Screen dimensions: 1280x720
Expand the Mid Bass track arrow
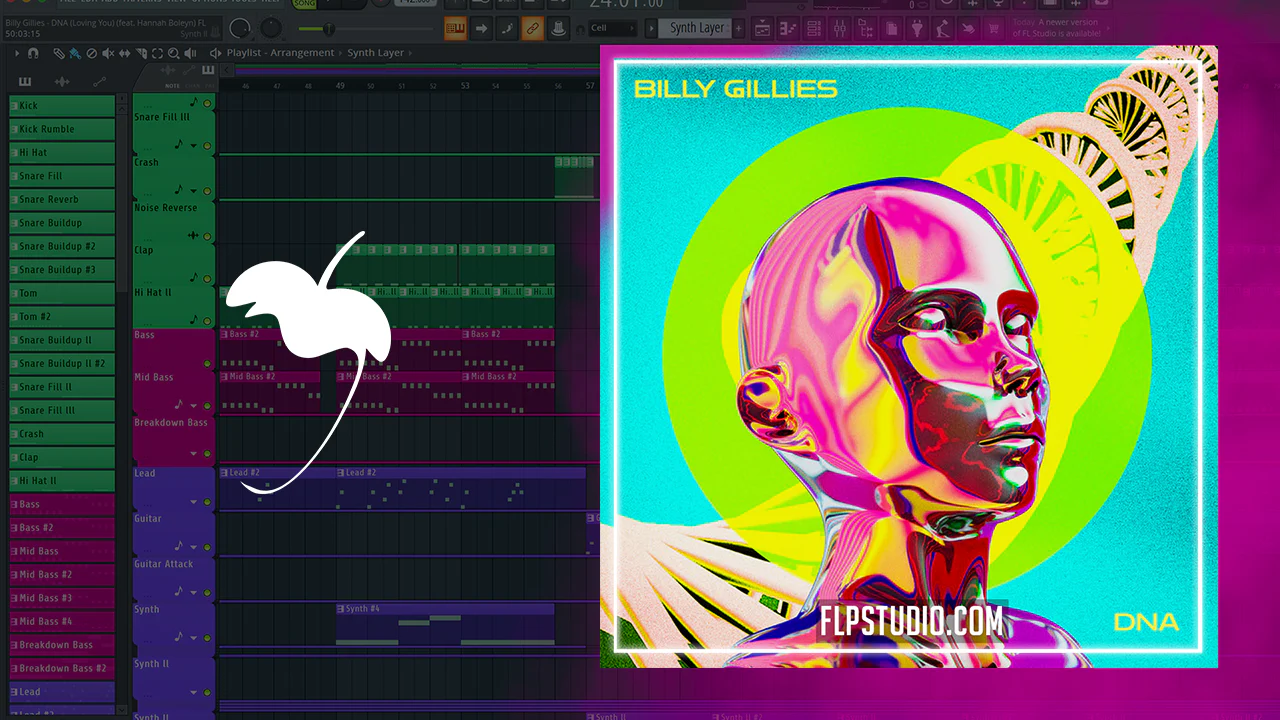(194, 406)
